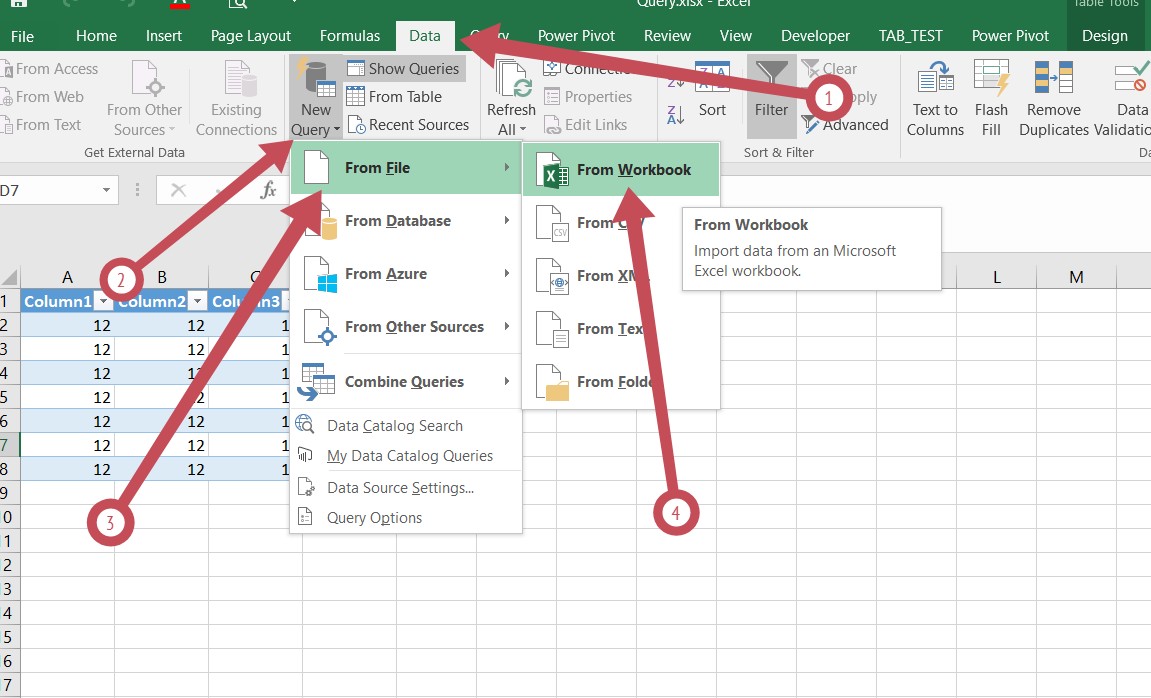The height and width of the screenshot is (698, 1151).
Task: Go to the Page Layout tab
Action: point(251,36)
